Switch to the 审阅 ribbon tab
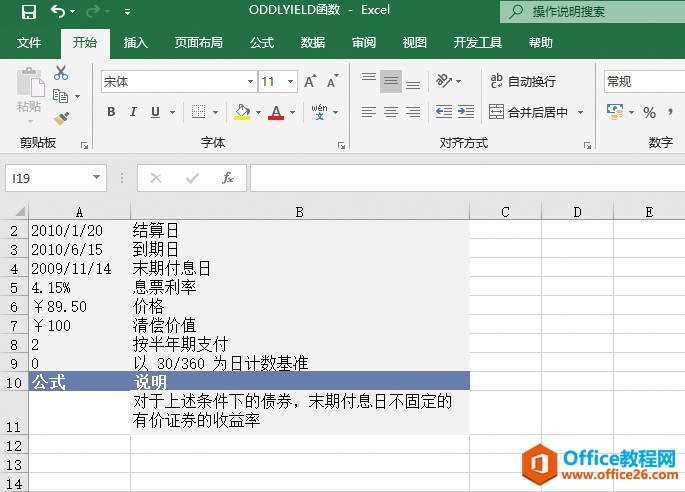685x492 pixels. click(363, 43)
